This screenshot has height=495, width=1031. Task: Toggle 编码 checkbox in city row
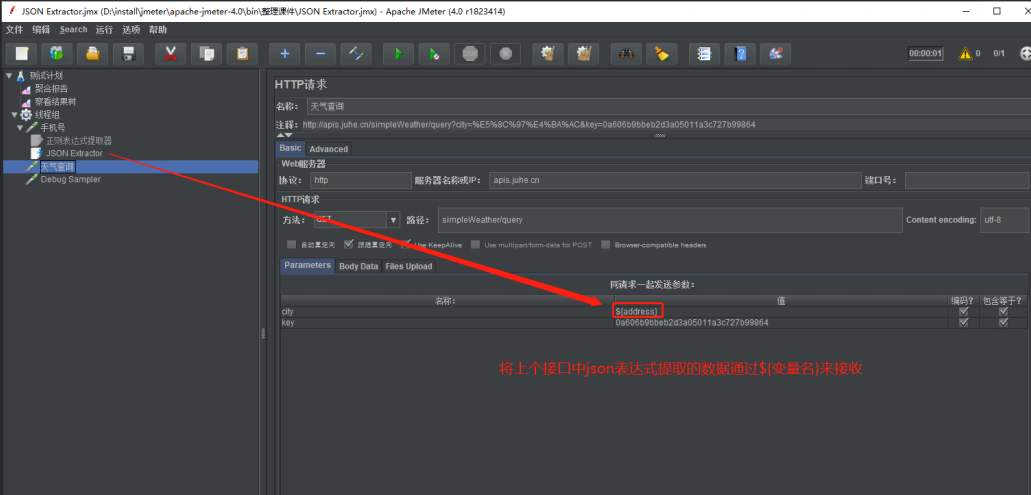(963, 312)
